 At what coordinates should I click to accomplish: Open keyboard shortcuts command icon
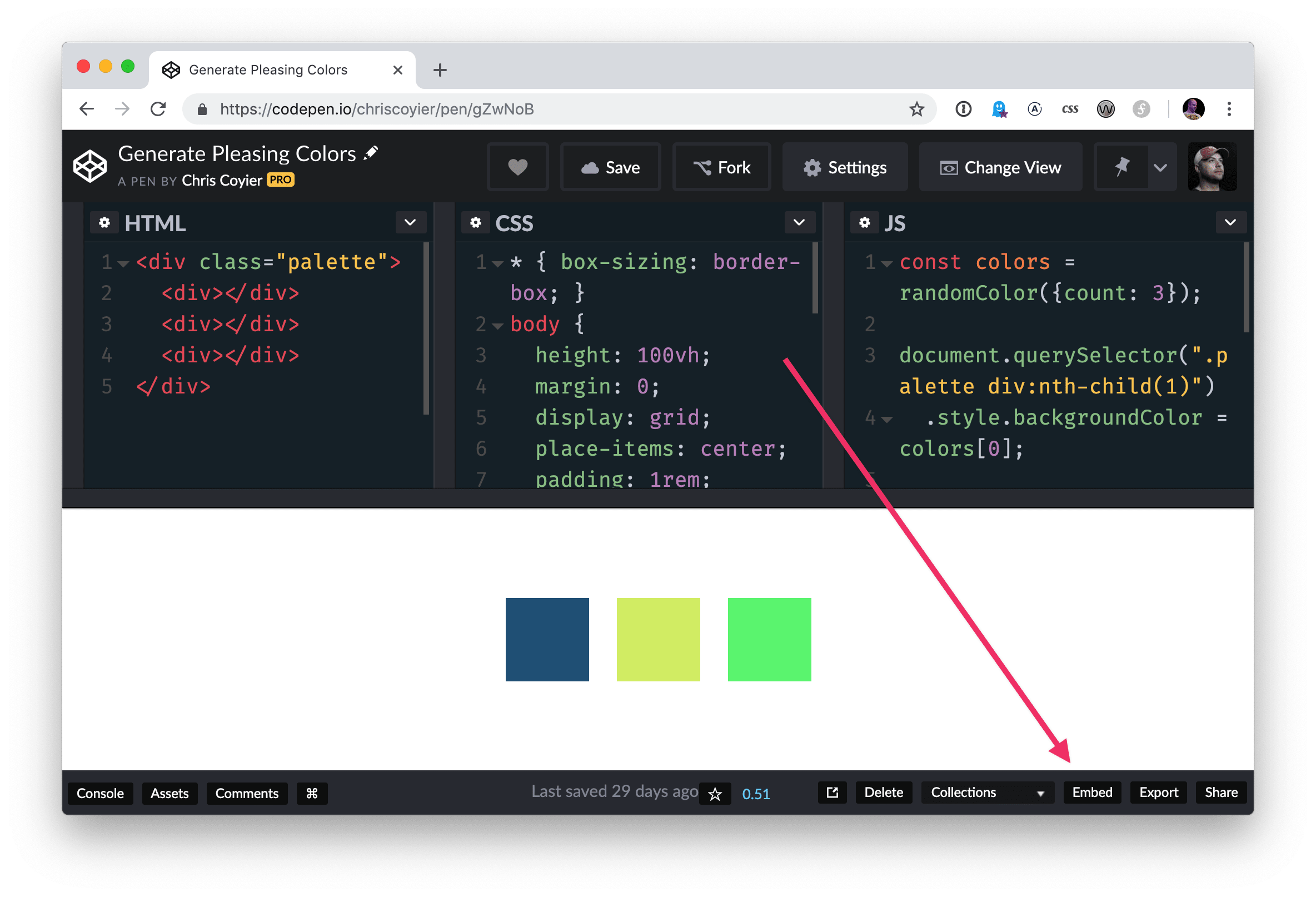point(312,793)
